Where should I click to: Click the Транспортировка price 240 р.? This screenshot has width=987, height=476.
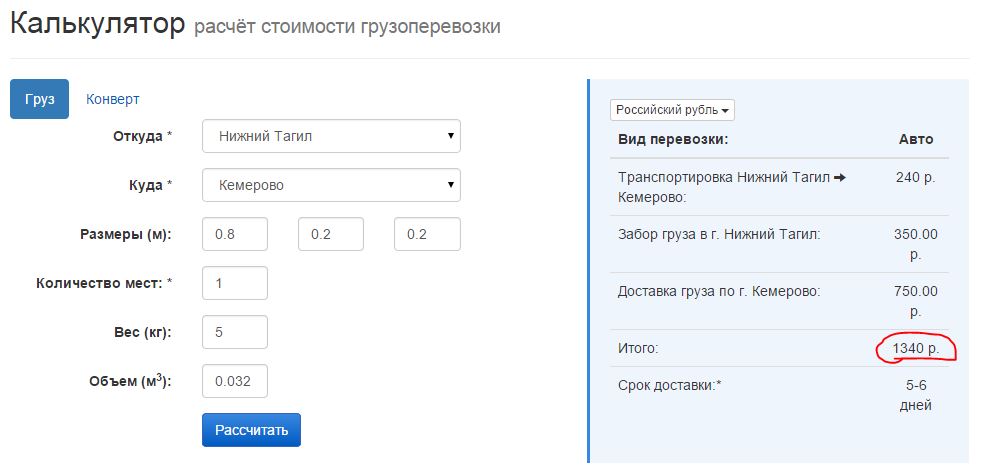click(x=916, y=178)
